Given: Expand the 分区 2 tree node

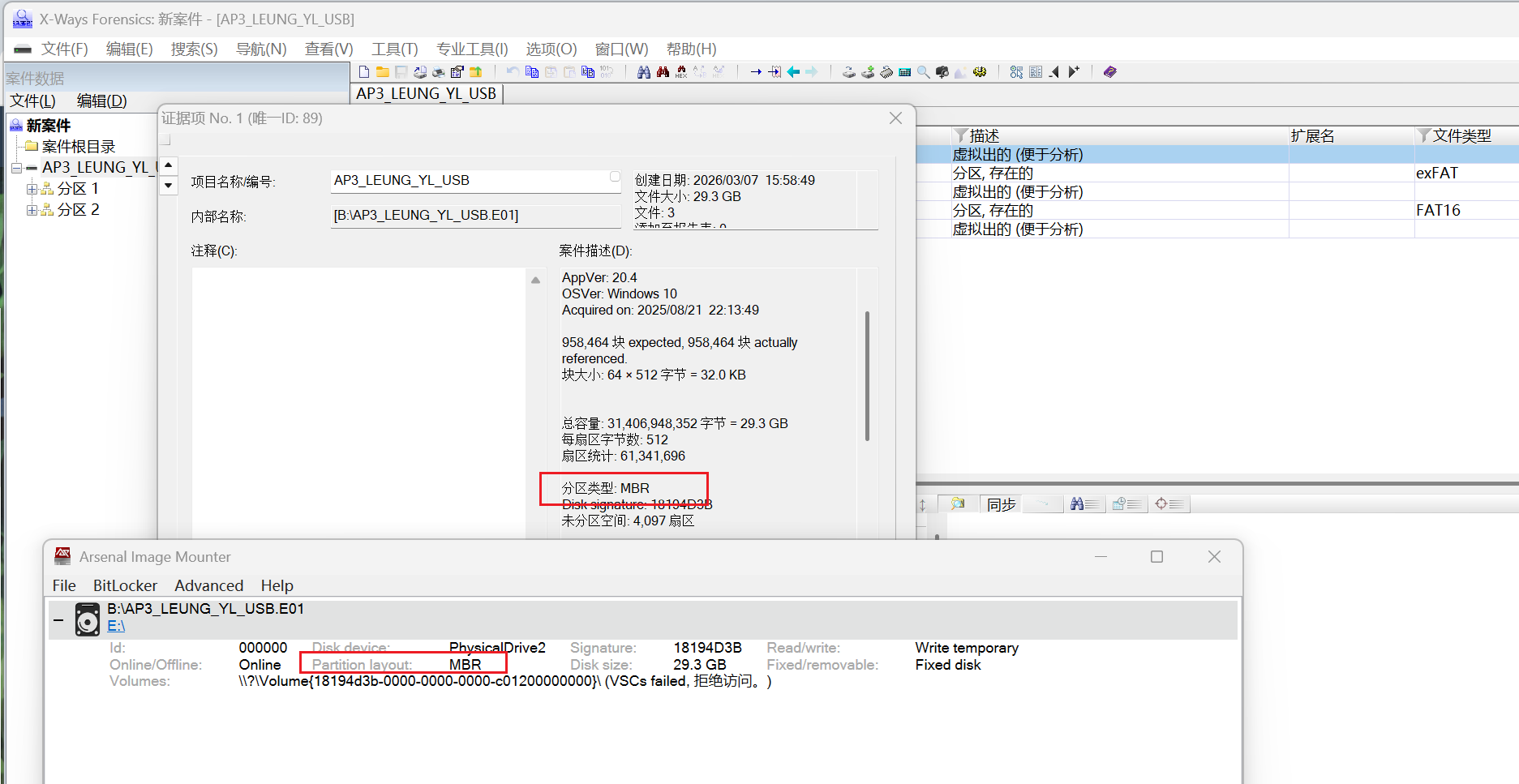Looking at the screenshot, I should click(x=32, y=210).
